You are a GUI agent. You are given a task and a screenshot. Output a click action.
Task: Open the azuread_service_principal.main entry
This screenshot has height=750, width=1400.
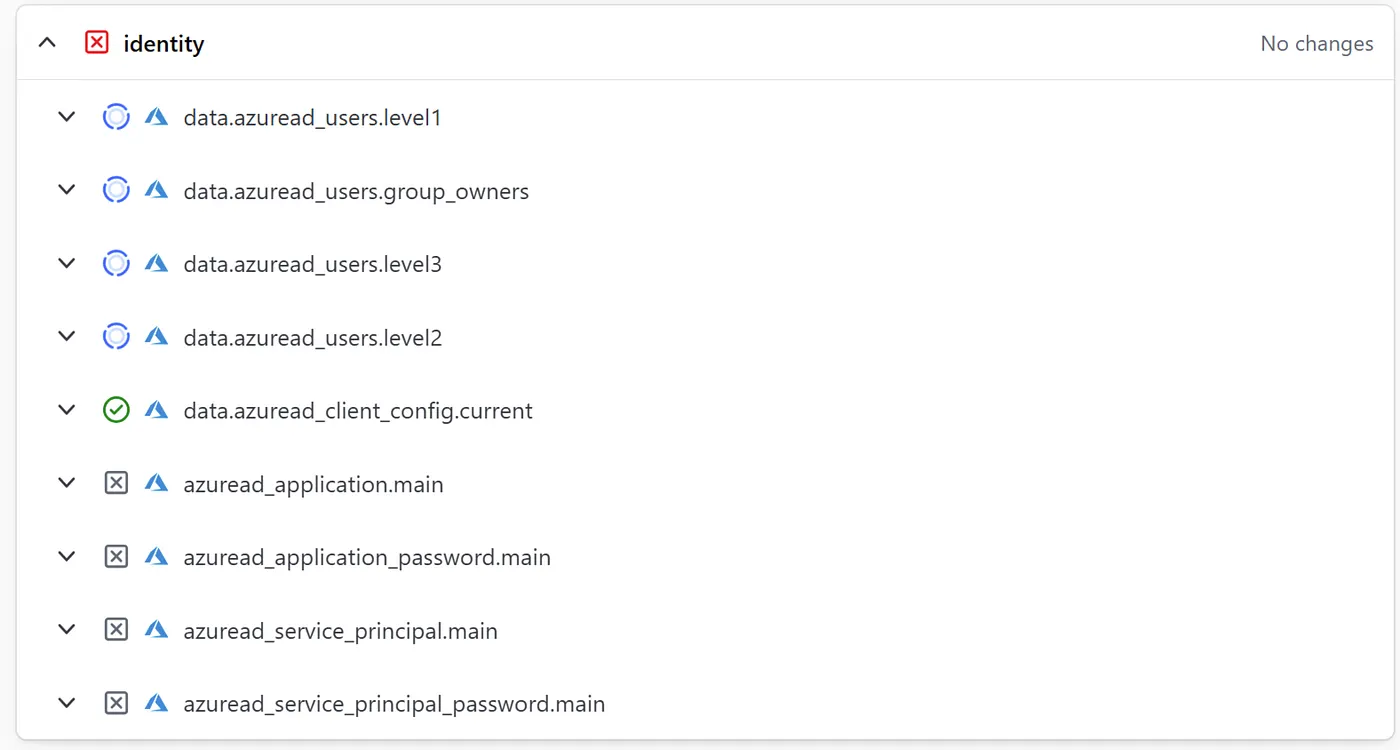[x=340, y=631]
